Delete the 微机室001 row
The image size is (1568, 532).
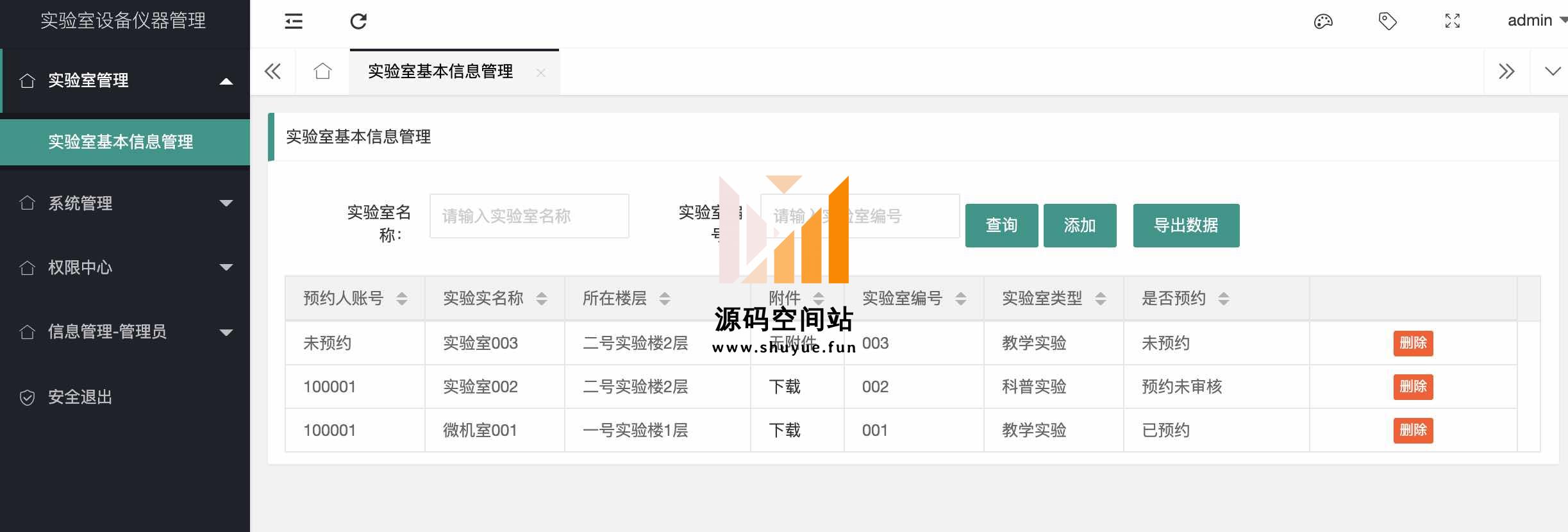coord(1413,430)
